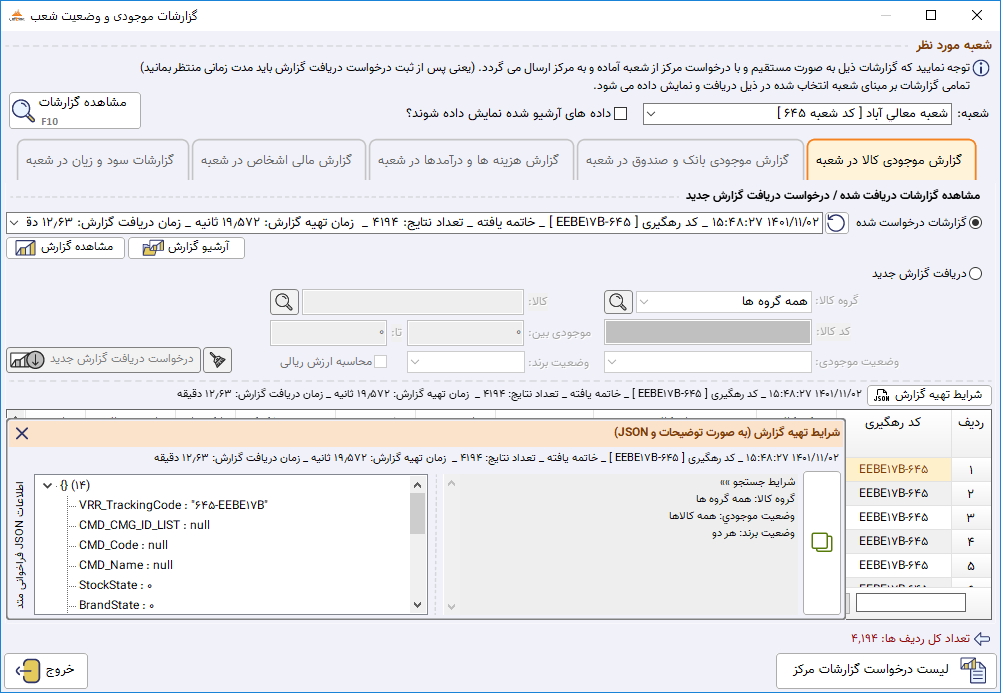1001x693 pixels.
Task: Click the filter box below کد رهگیری column
Action: 910,603
